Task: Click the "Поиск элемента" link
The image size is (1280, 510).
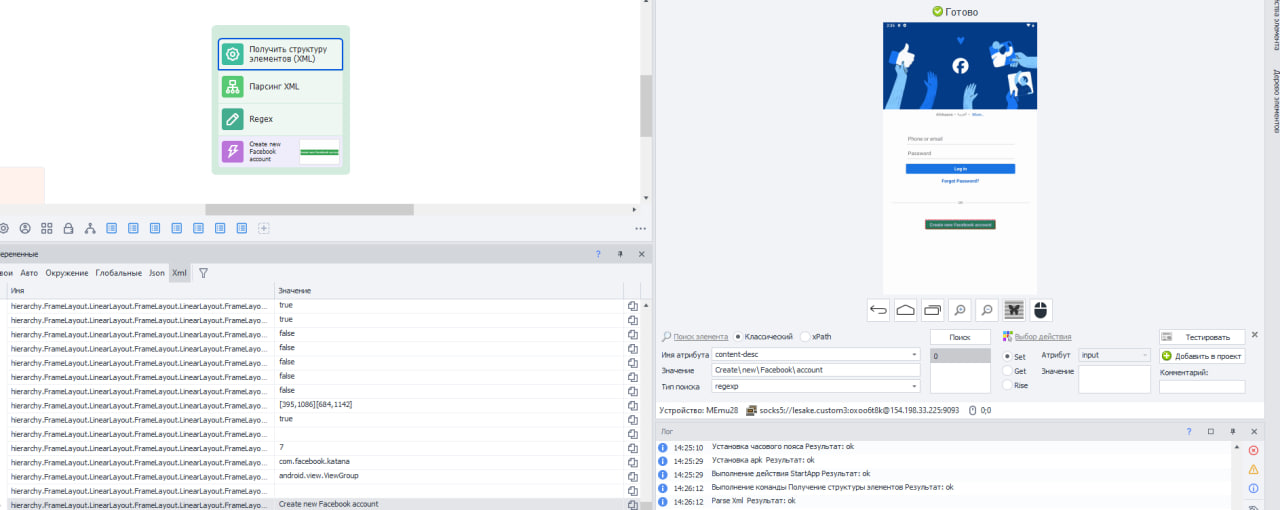Action: pos(701,337)
